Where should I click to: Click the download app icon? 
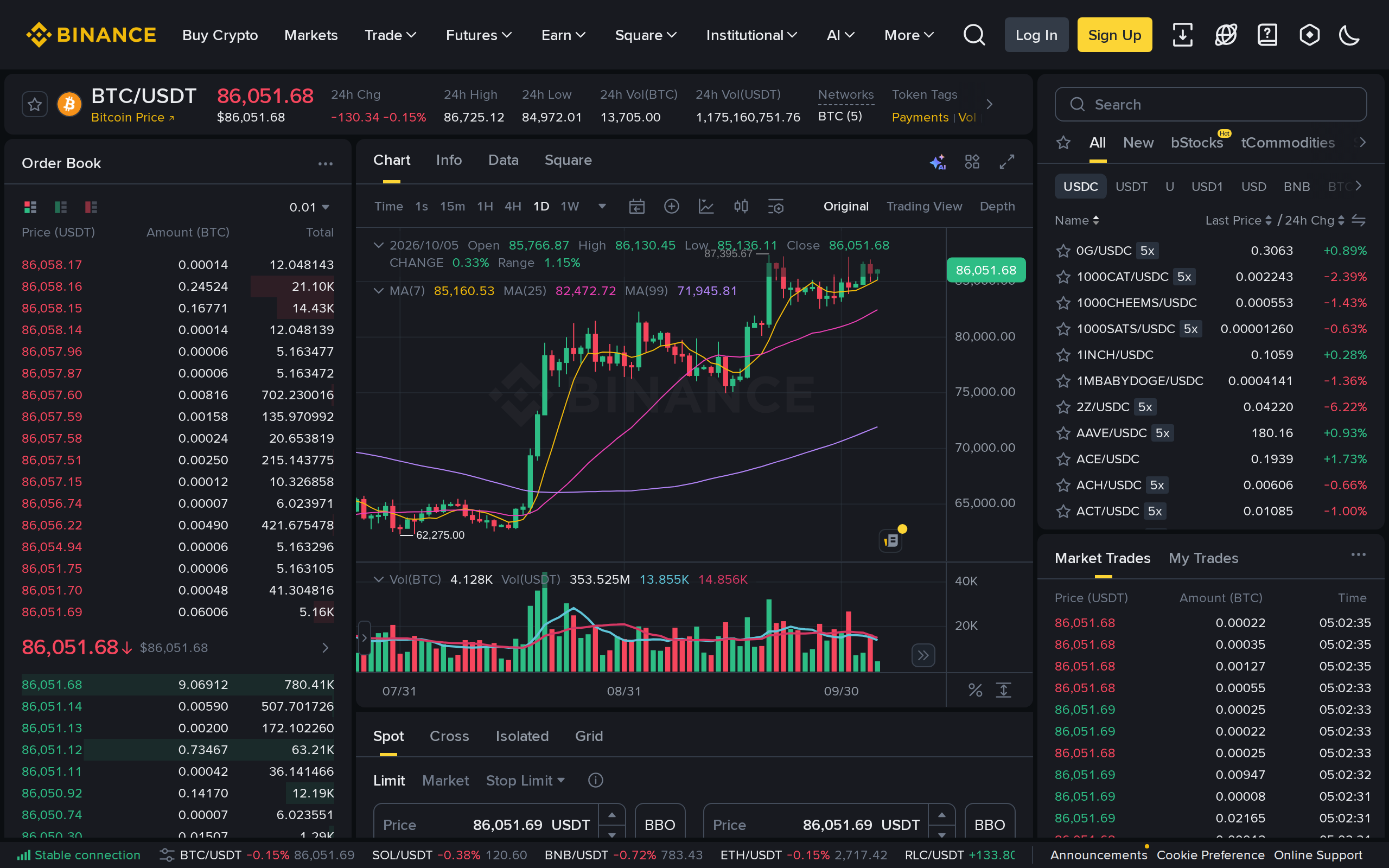[x=1182, y=35]
